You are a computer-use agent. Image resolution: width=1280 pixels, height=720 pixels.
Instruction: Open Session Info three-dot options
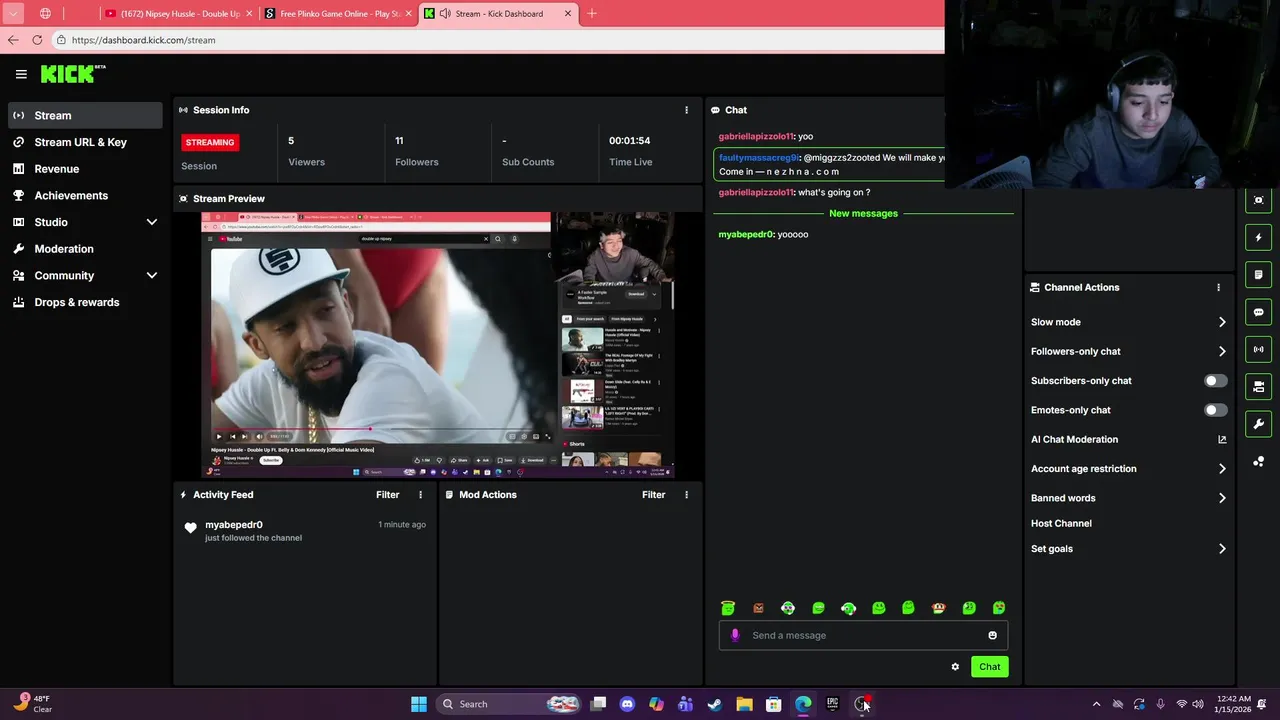point(686,110)
